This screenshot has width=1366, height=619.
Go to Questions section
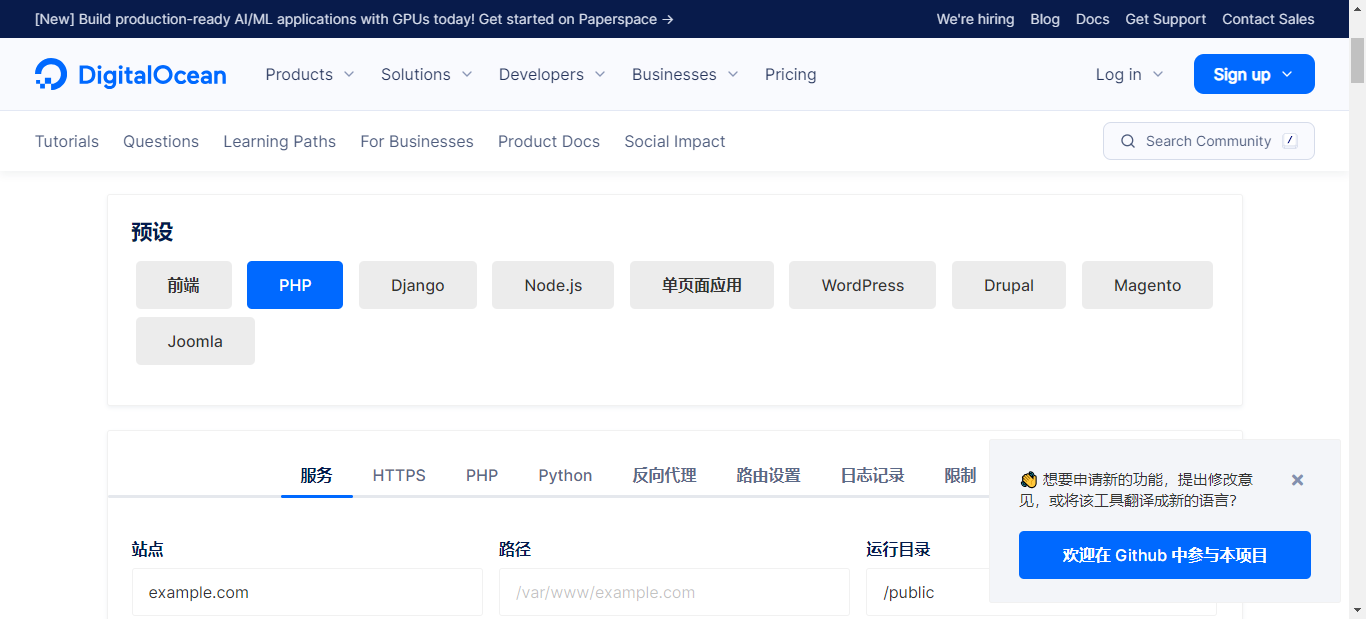[161, 141]
